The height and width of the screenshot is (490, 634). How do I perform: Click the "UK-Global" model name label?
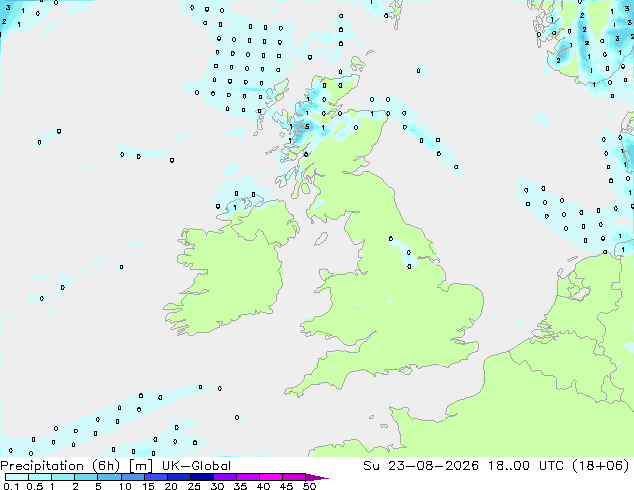pyautogui.click(x=196, y=466)
